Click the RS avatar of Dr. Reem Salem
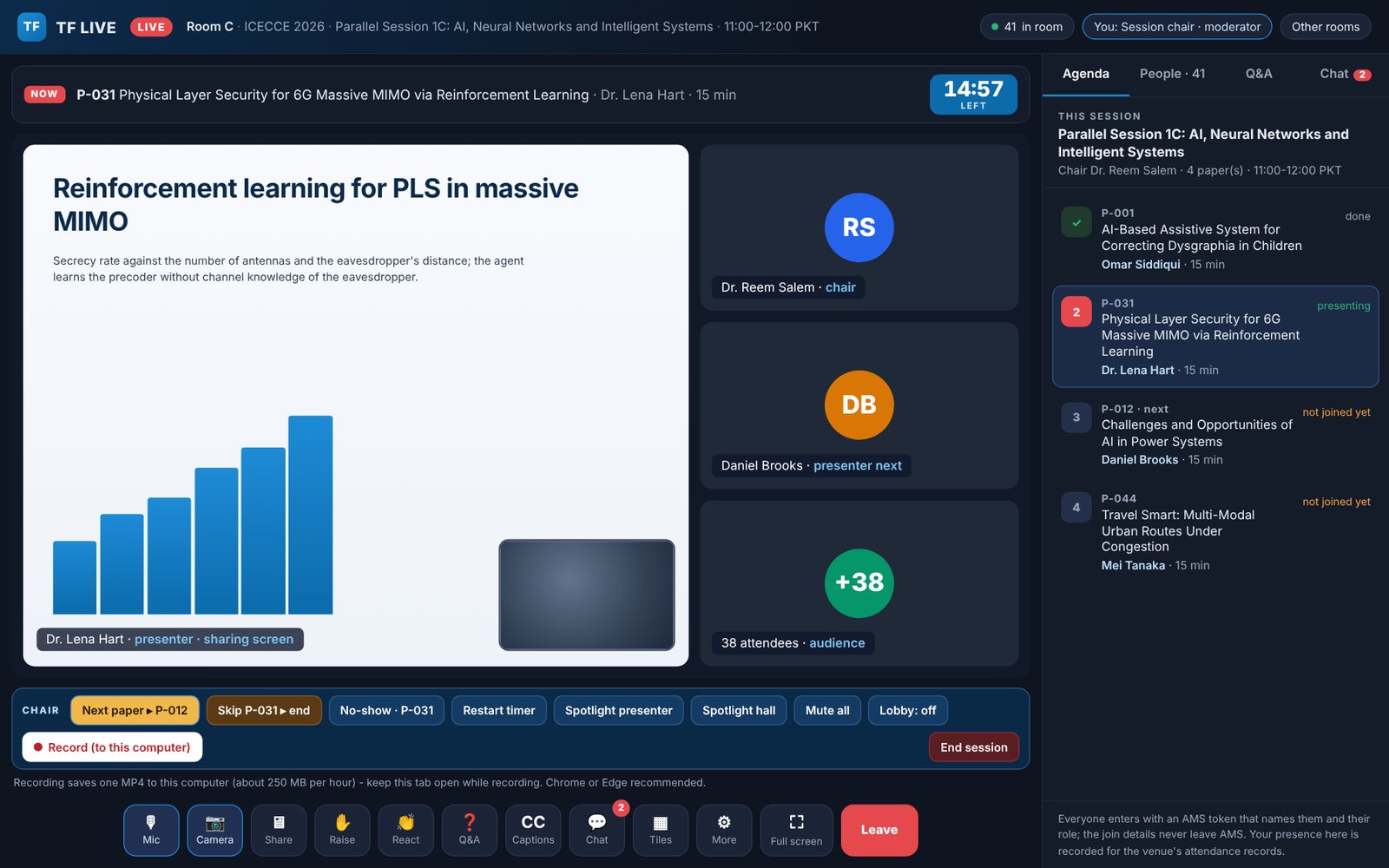The height and width of the screenshot is (868, 1389). [x=859, y=227]
